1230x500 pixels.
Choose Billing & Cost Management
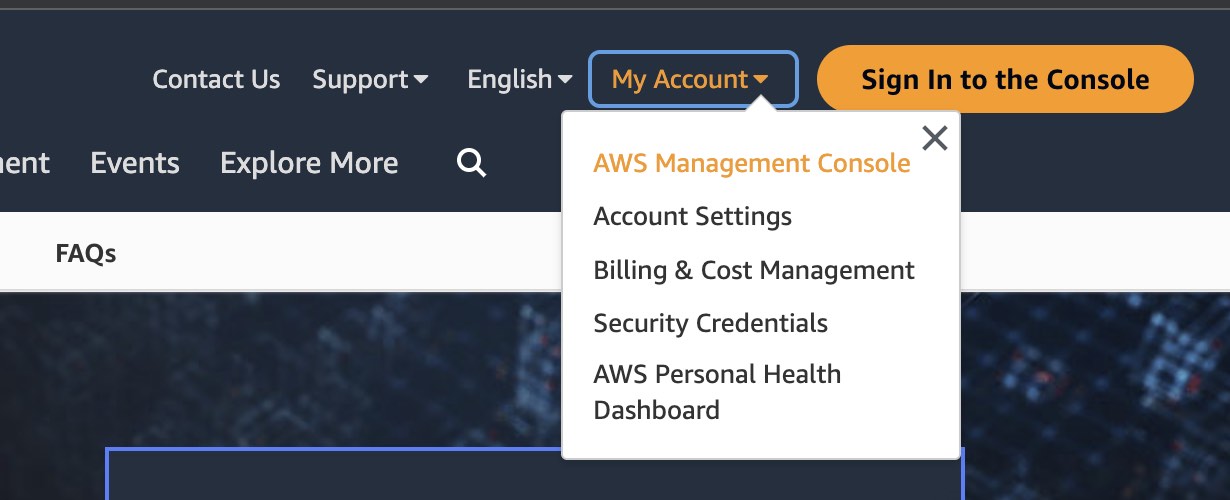(x=753, y=270)
